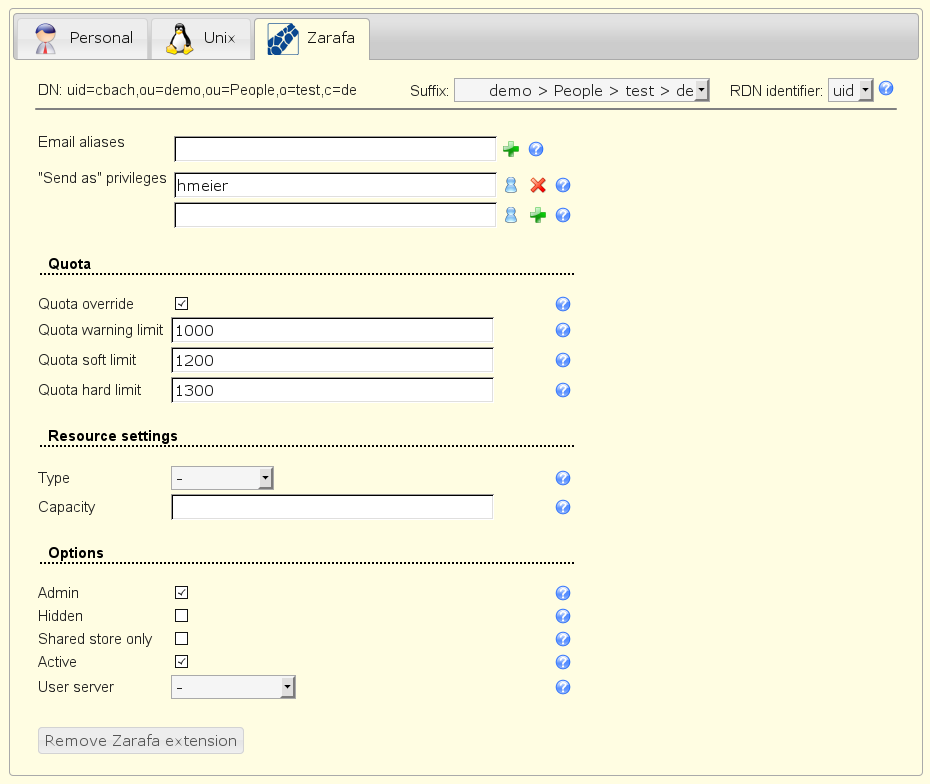Expand the resource Type dropdown
The width and height of the screenshot is (930, 784).
222,479
